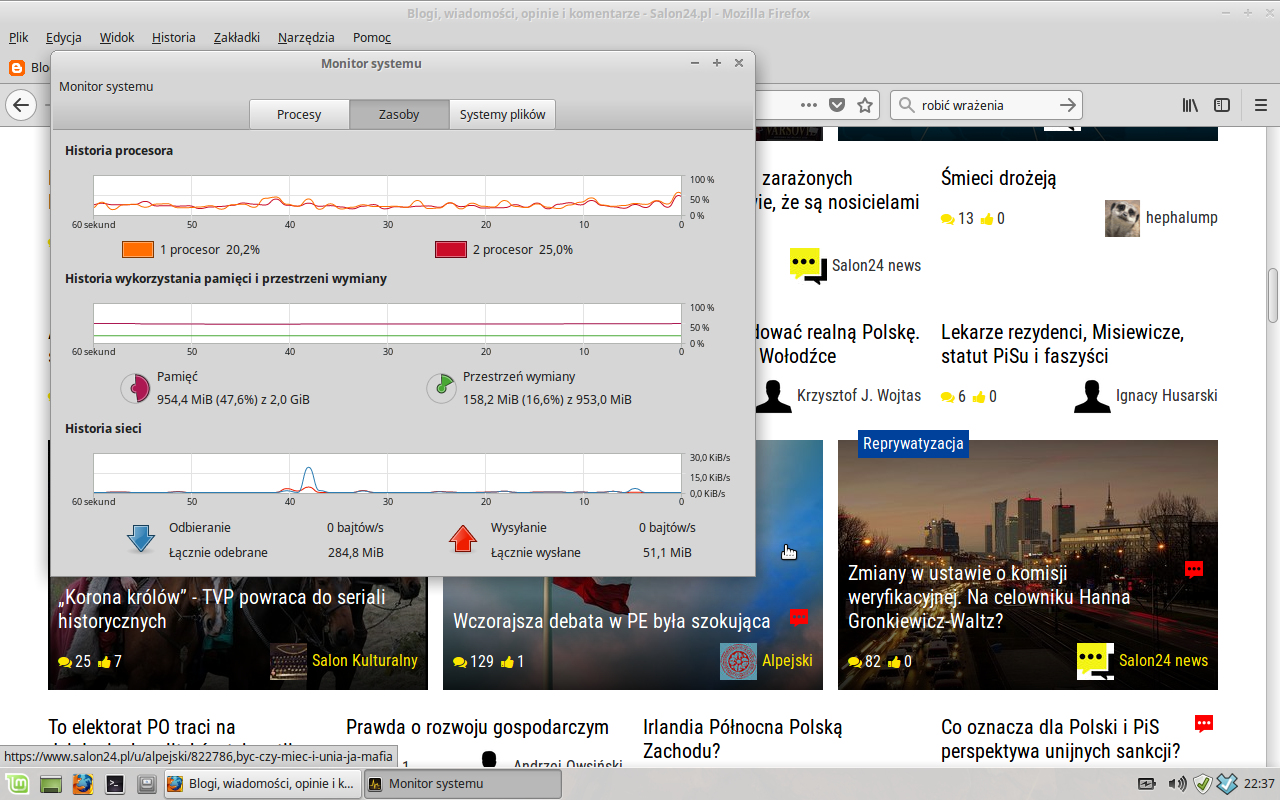Screen dimensions: 1280x800
Task: Select the Zasoby tab
Action: (x=399, y=114)
